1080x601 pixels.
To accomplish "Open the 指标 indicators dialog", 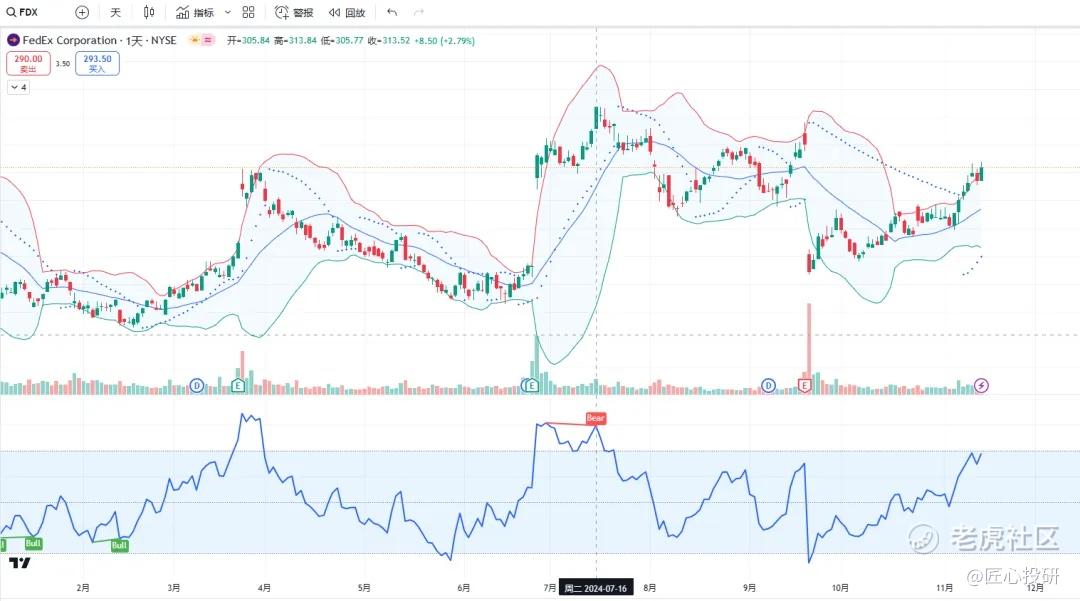I will [x=195, y=12].
